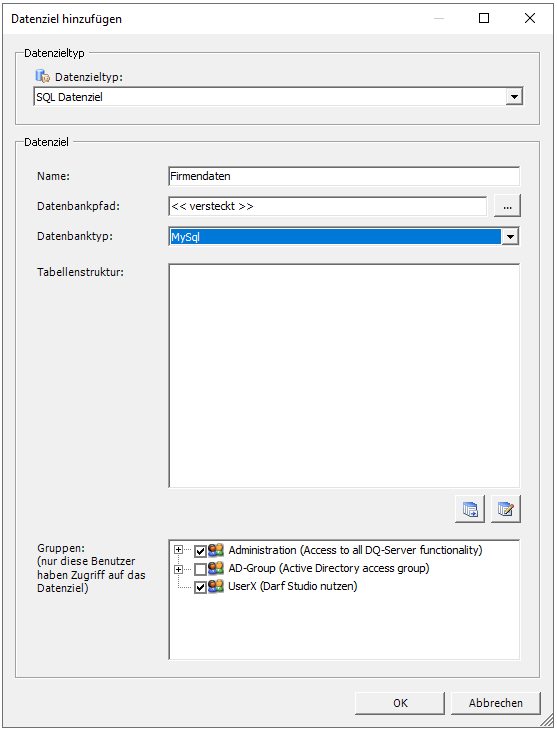
Task: Uncheck the UserX group checkbox
Action: coord(200,587)
